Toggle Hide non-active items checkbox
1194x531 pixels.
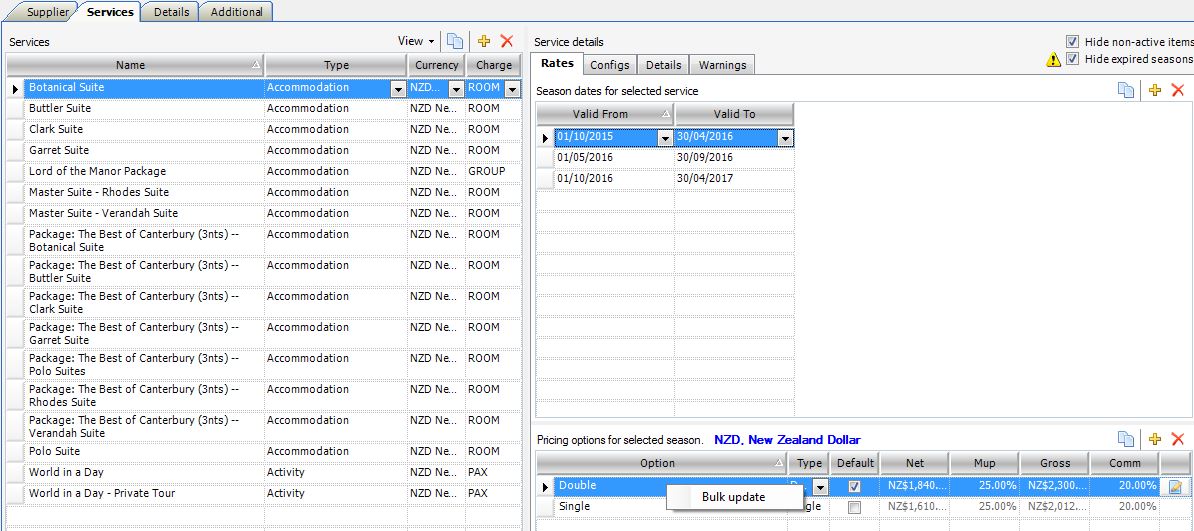pyautogui.click(x=1072, y=42)
